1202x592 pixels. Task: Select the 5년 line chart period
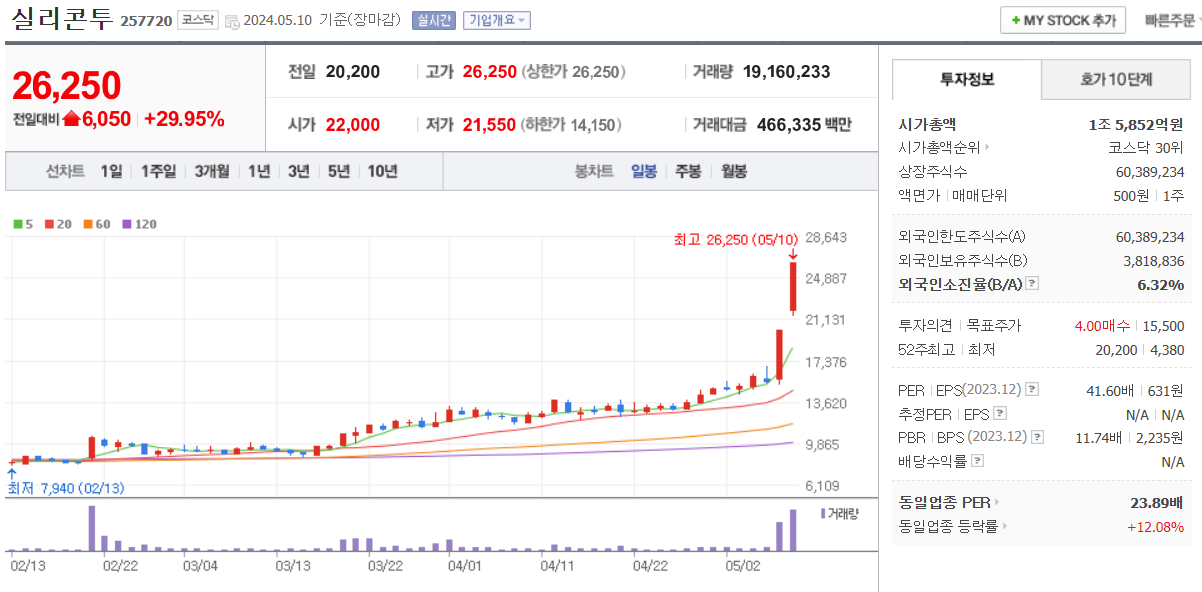(339, 171)
